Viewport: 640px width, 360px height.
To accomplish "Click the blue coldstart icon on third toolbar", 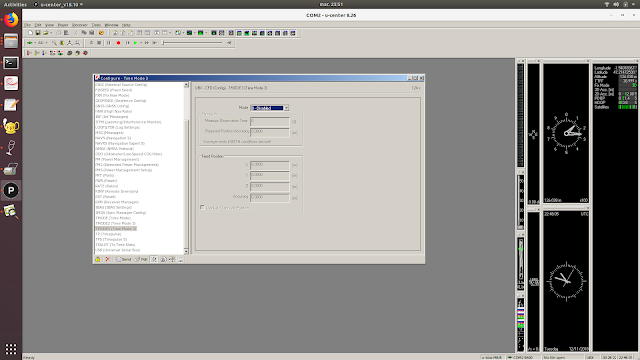I will click(43, 53).
